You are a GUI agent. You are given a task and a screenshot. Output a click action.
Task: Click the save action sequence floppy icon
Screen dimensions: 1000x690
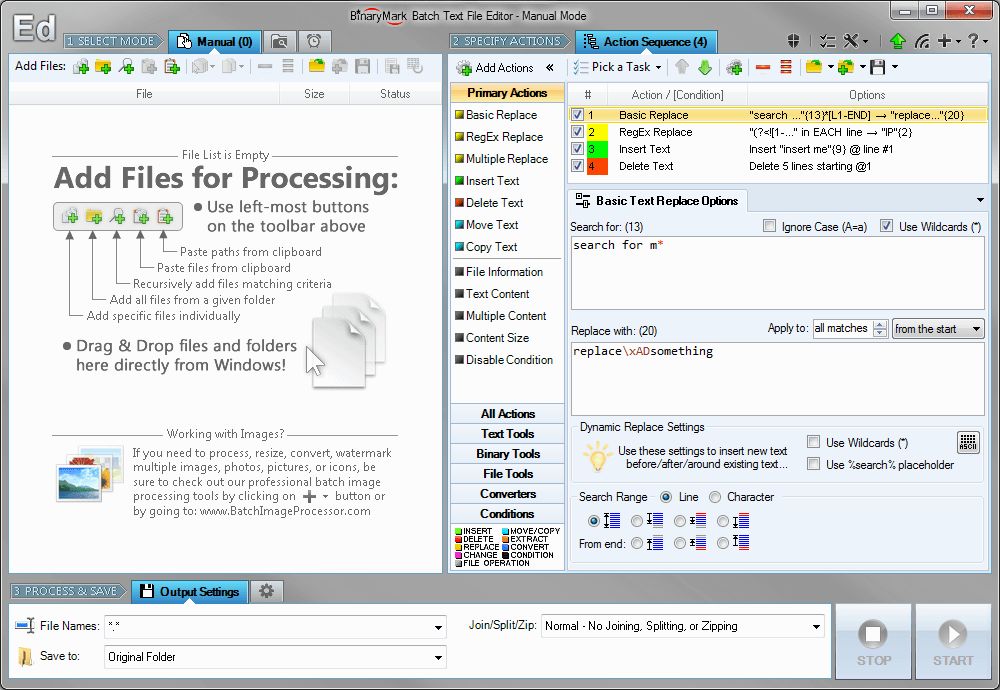878,67
